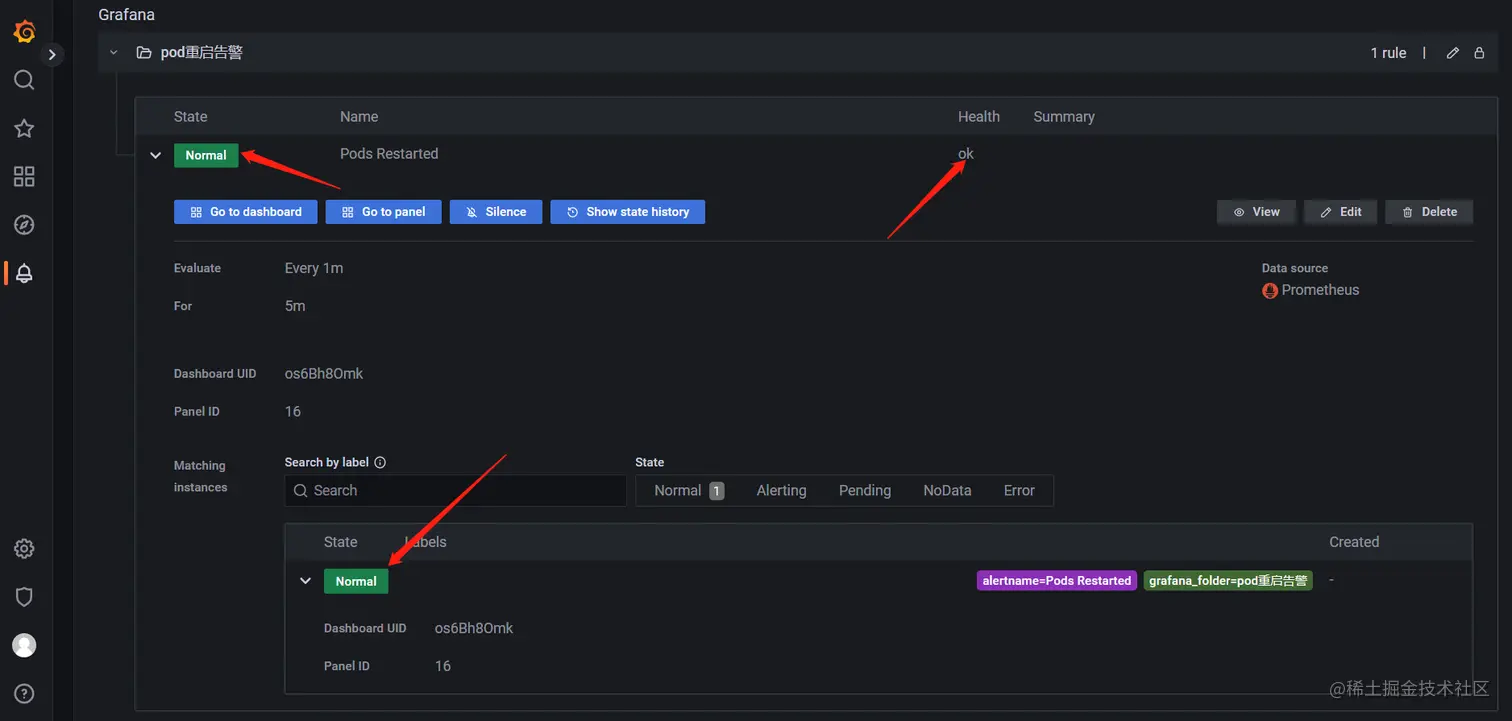Click the Every 1m evaluate value
The image size is (1512, 721).
click(314, 268)
